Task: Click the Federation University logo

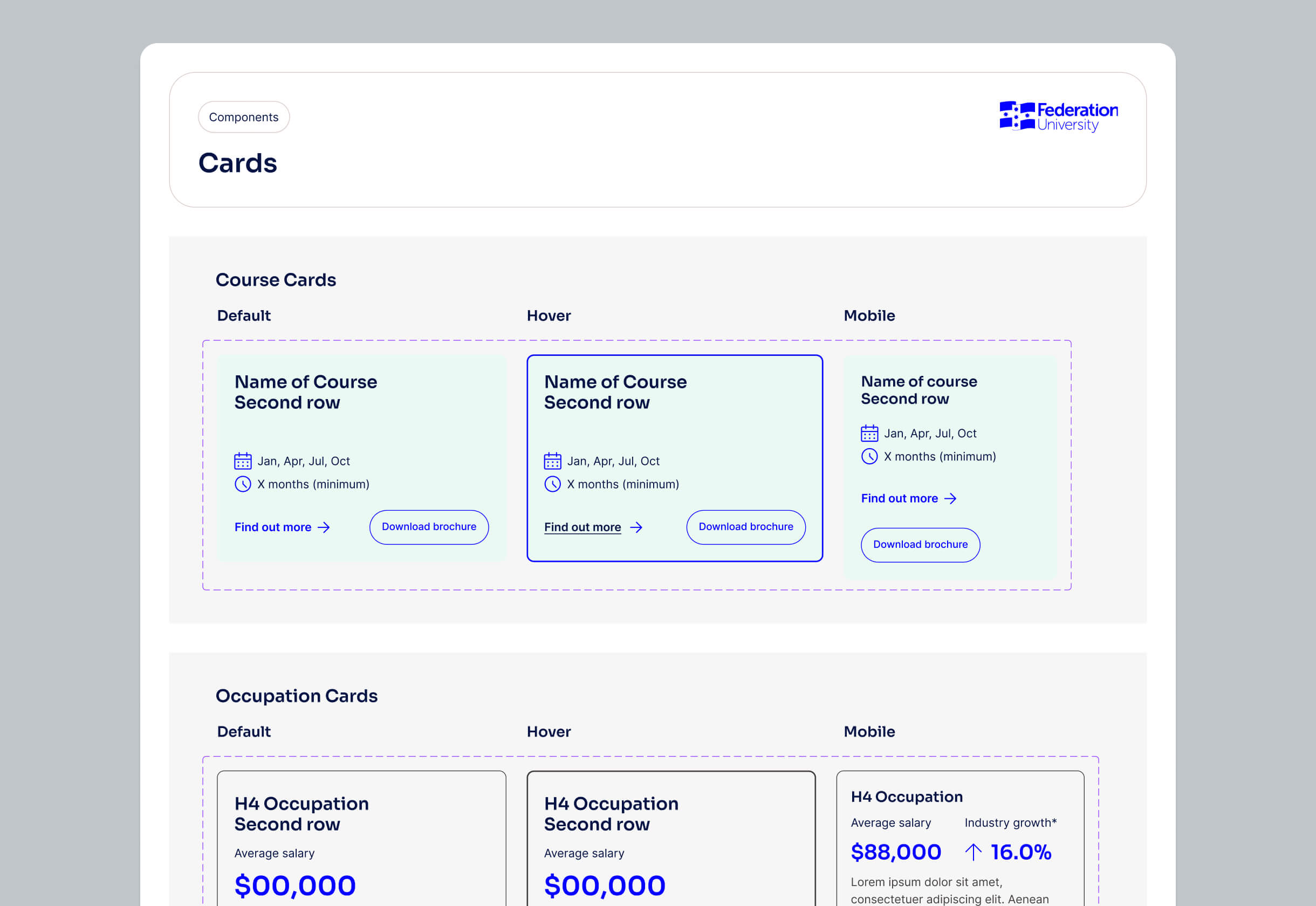Action: point(1058,116)
